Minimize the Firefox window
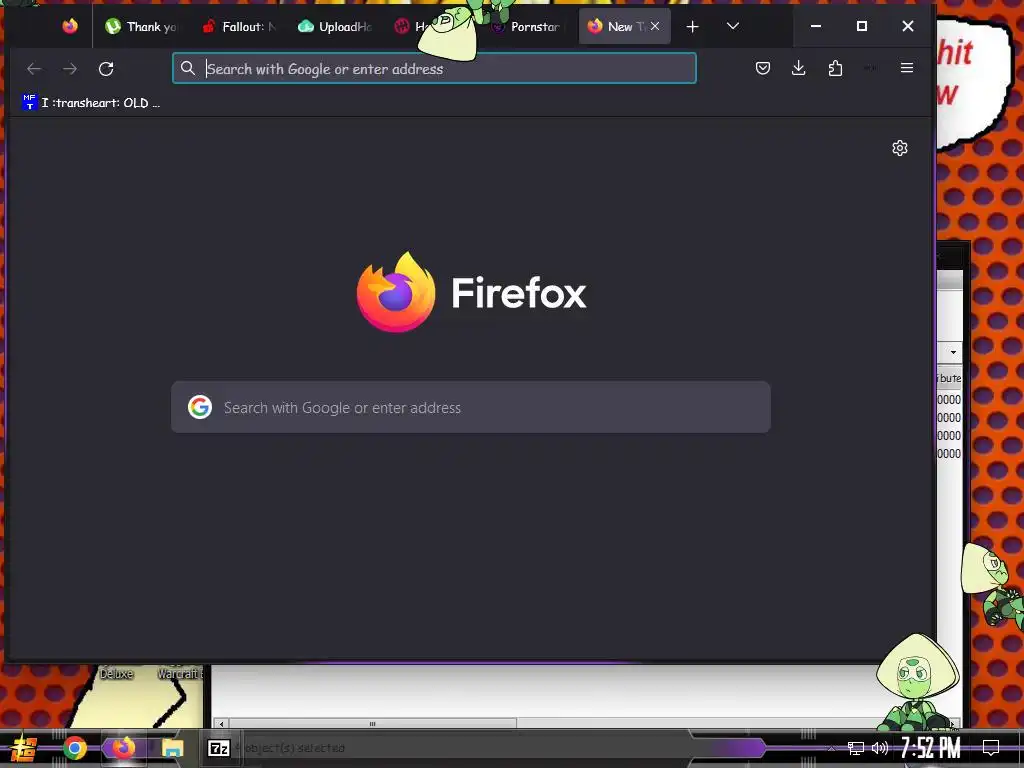Viewport: 1024px width, 768px height. [816, 26]
